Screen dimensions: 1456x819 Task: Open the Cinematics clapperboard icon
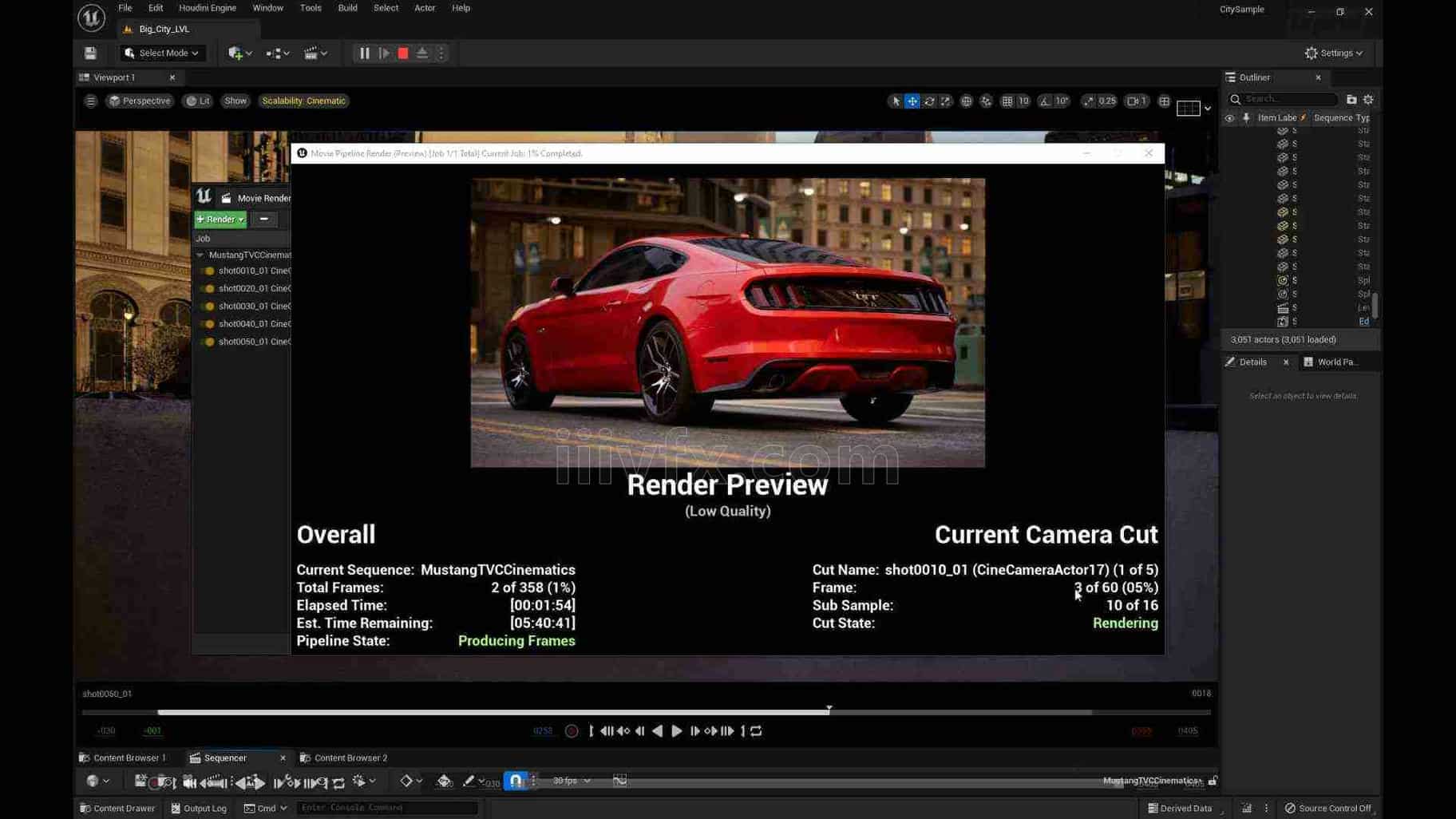tap(315, 53)
